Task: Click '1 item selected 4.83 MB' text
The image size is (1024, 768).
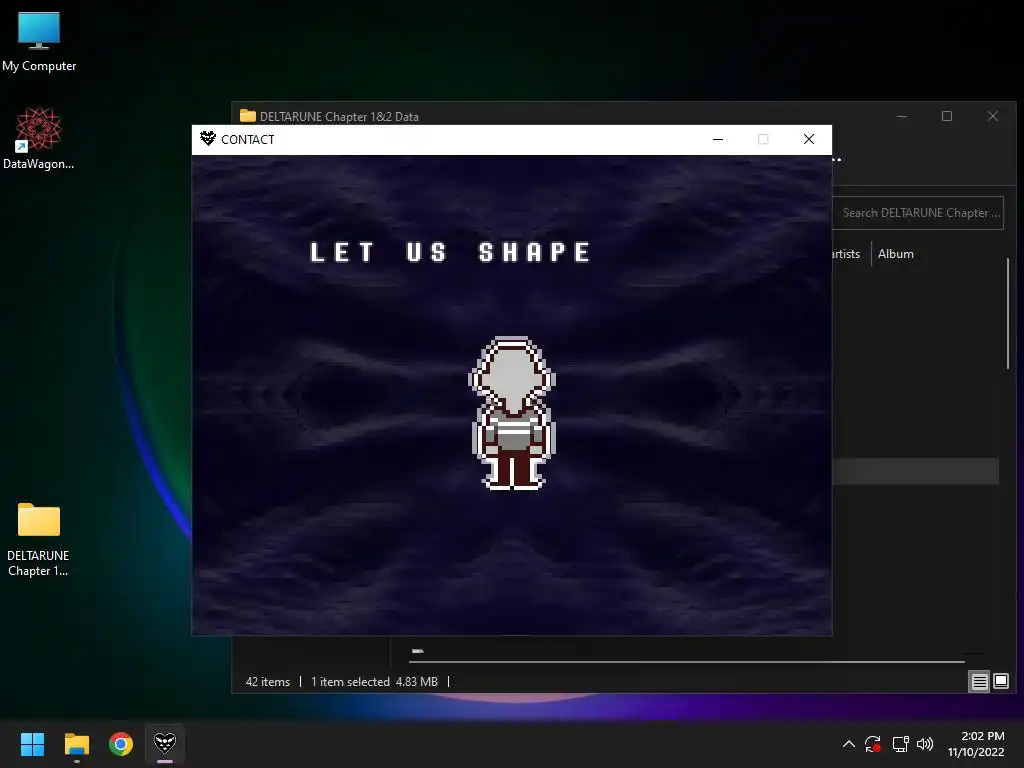Action: pyautogui.click(x=374, y=682)
